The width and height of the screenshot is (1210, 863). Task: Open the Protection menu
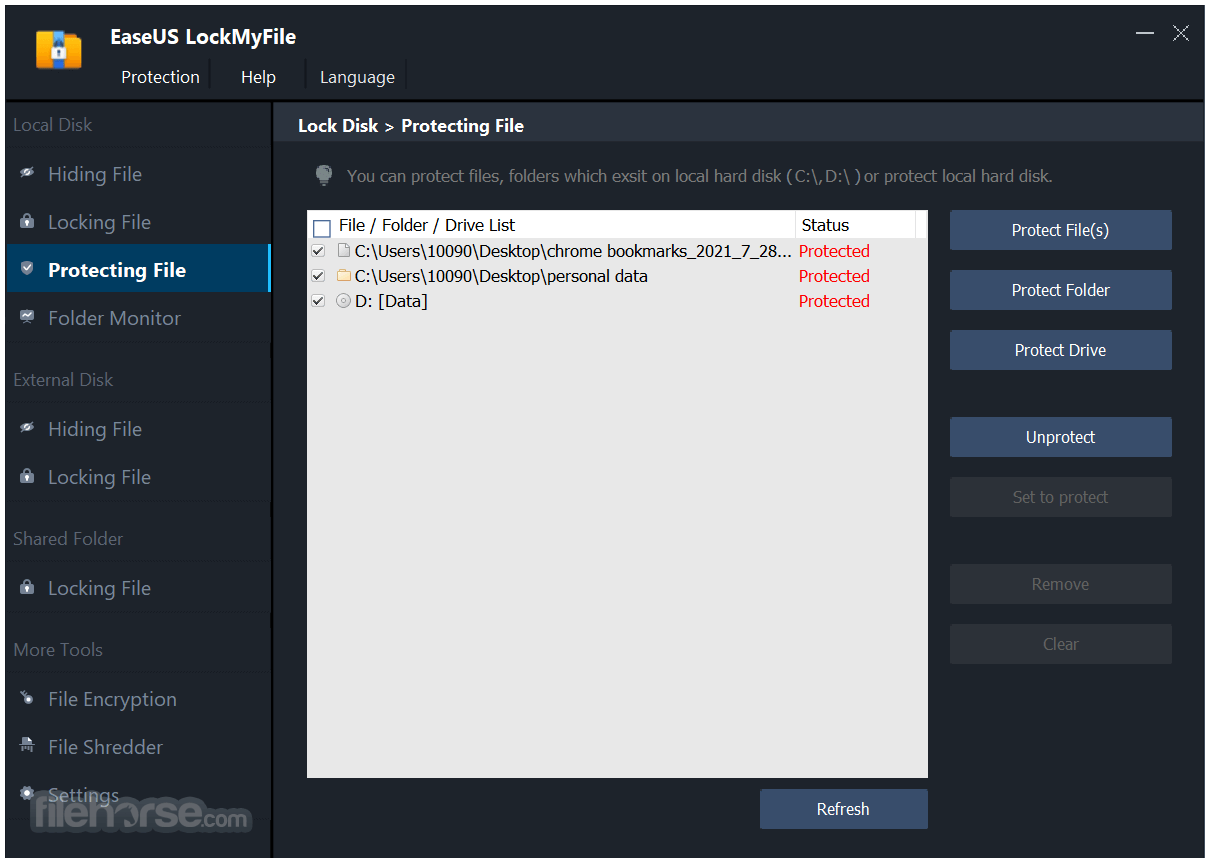(160, 77)
